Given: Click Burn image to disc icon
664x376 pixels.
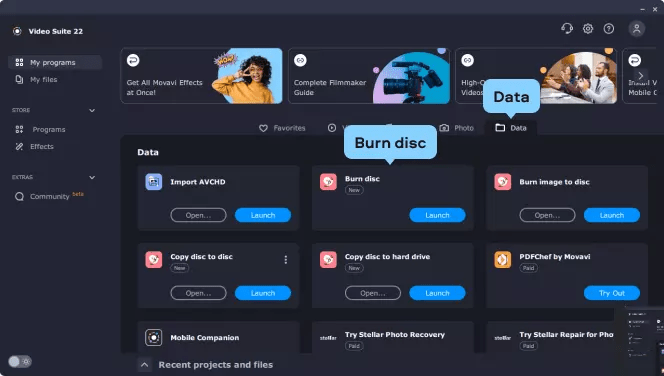Looking at the screenshot, I should coord(503,182).
